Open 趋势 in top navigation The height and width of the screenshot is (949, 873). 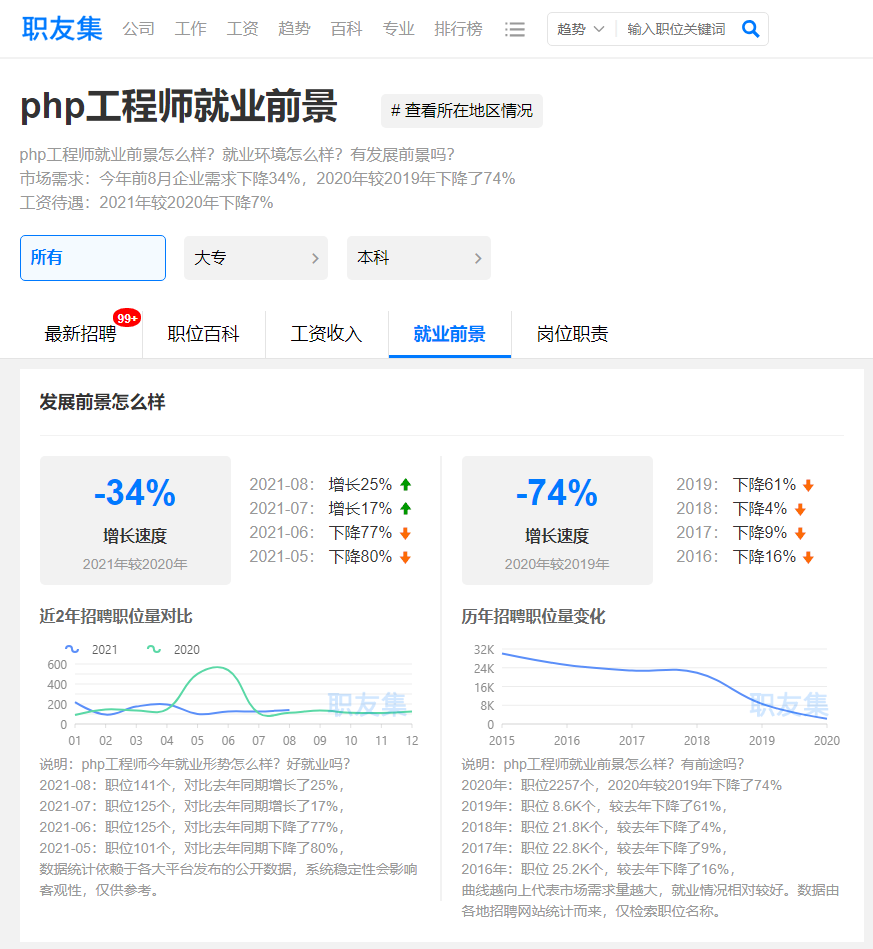(294, 29)
